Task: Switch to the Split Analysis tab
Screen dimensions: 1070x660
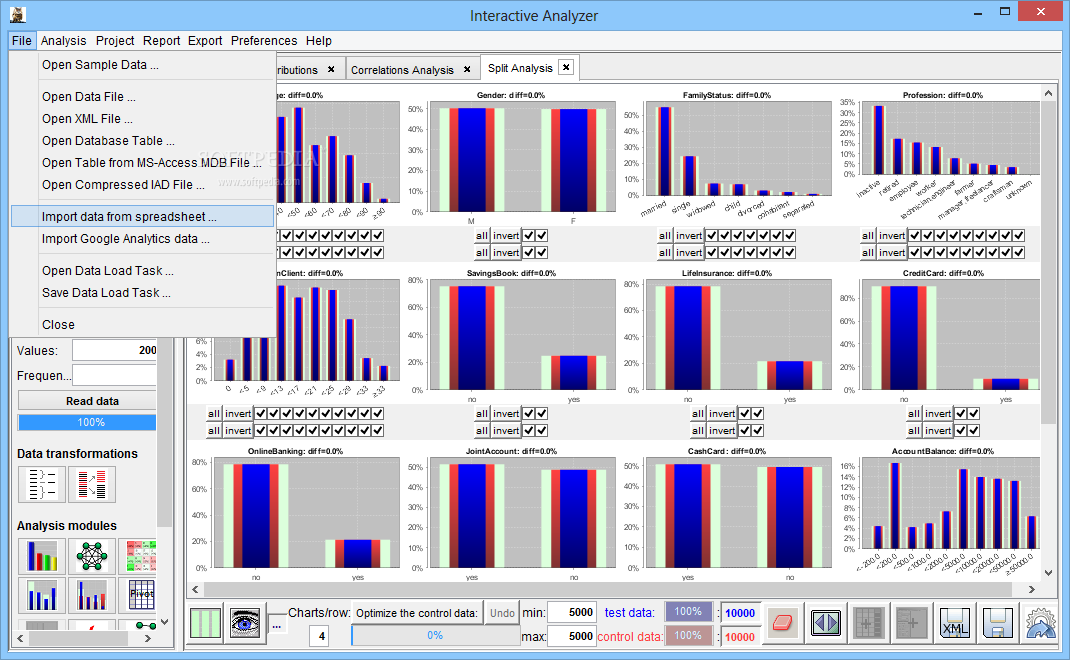Action: pos(520,68)
